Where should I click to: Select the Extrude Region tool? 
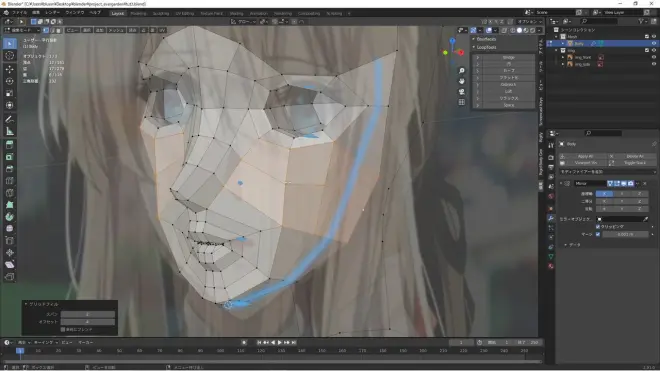click(x=10, y=145)
